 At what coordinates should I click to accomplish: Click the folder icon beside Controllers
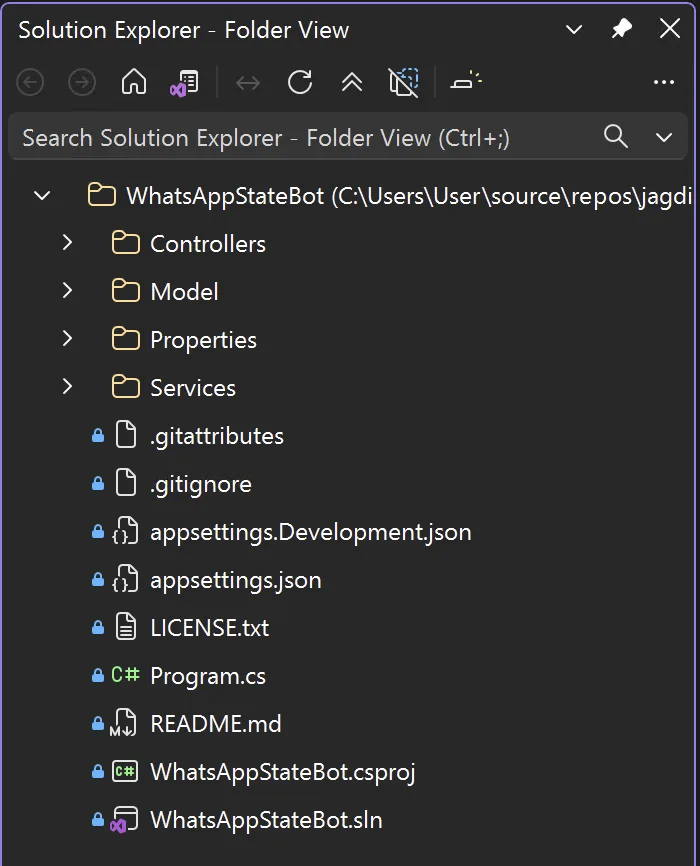point(126,243)
